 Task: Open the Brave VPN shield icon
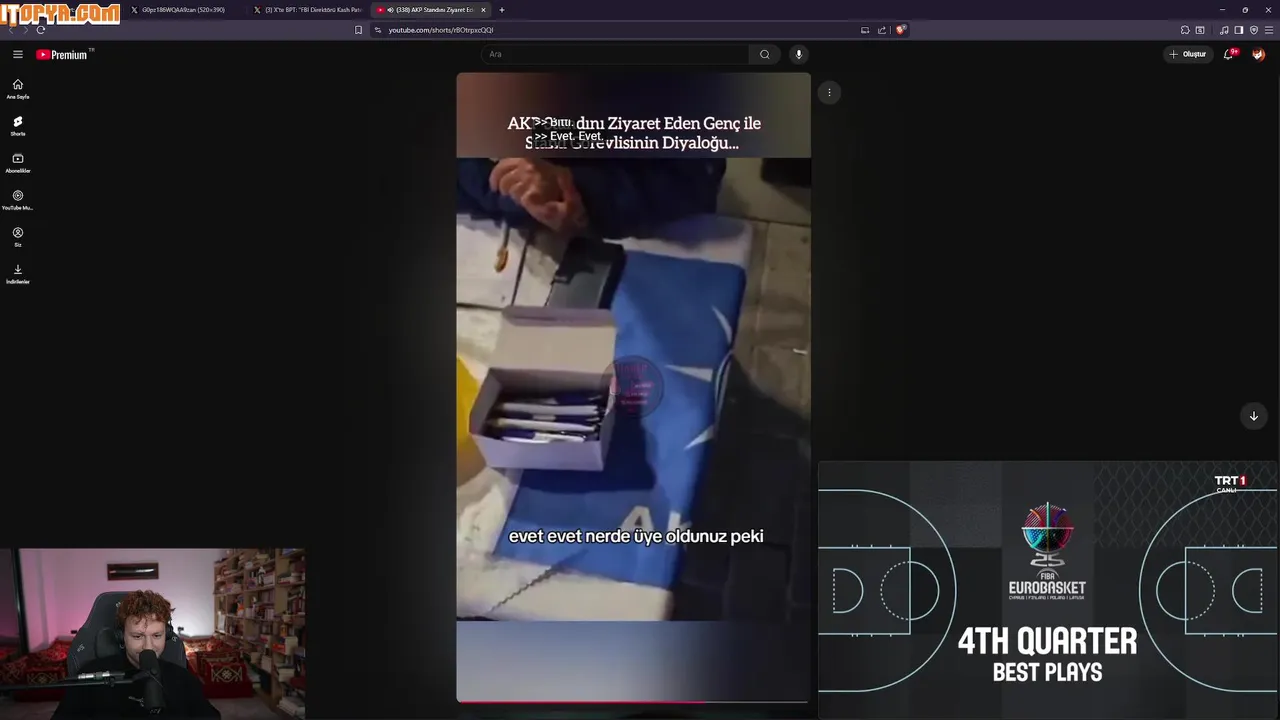(1254, 30)
